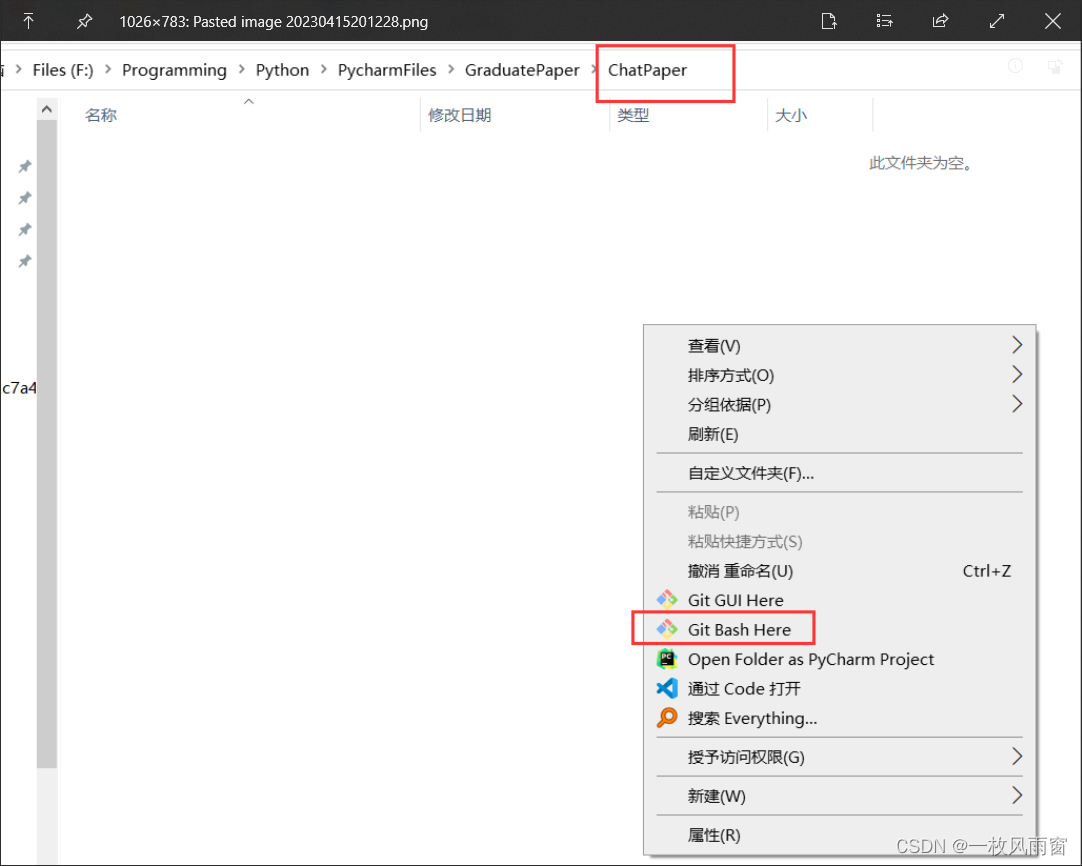Click the up arrow icon at the top left
This screenshot has width=1082, height=866.
coord(28,20)
